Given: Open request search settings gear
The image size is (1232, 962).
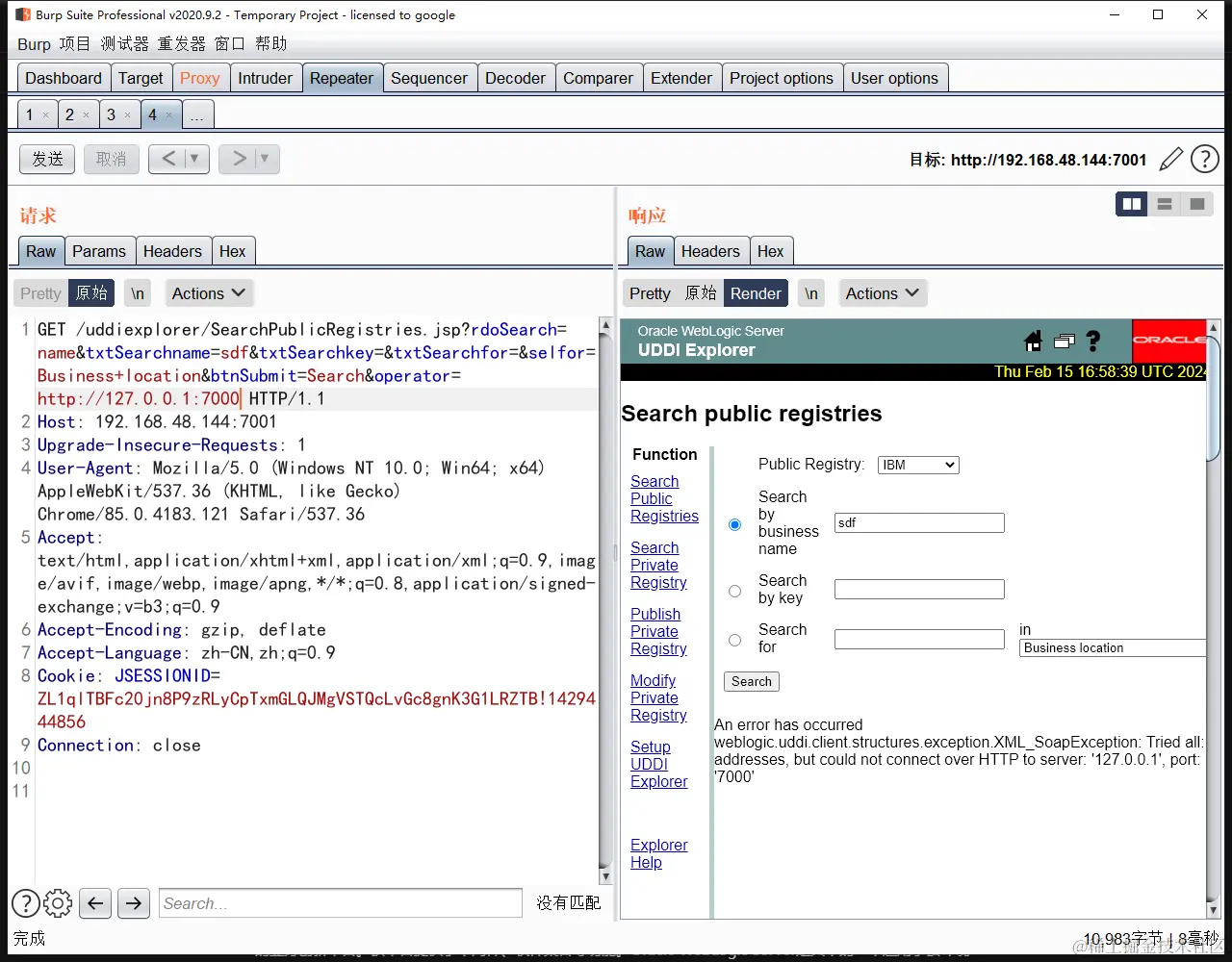Looking at the screenshot, I should [x=58, y=903].
